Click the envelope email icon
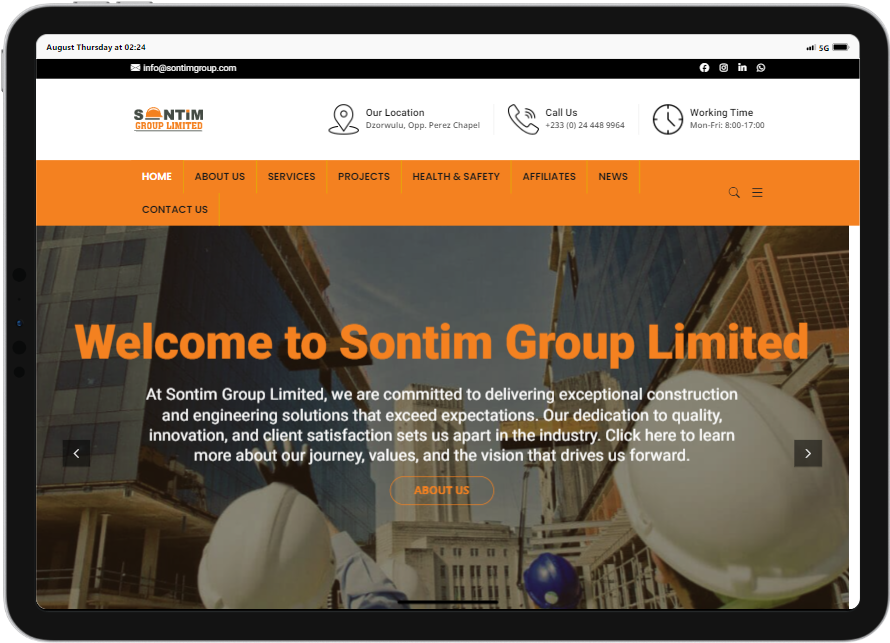Image resolution: width=890 pixels, height=643 pixels. pos(135,68)
